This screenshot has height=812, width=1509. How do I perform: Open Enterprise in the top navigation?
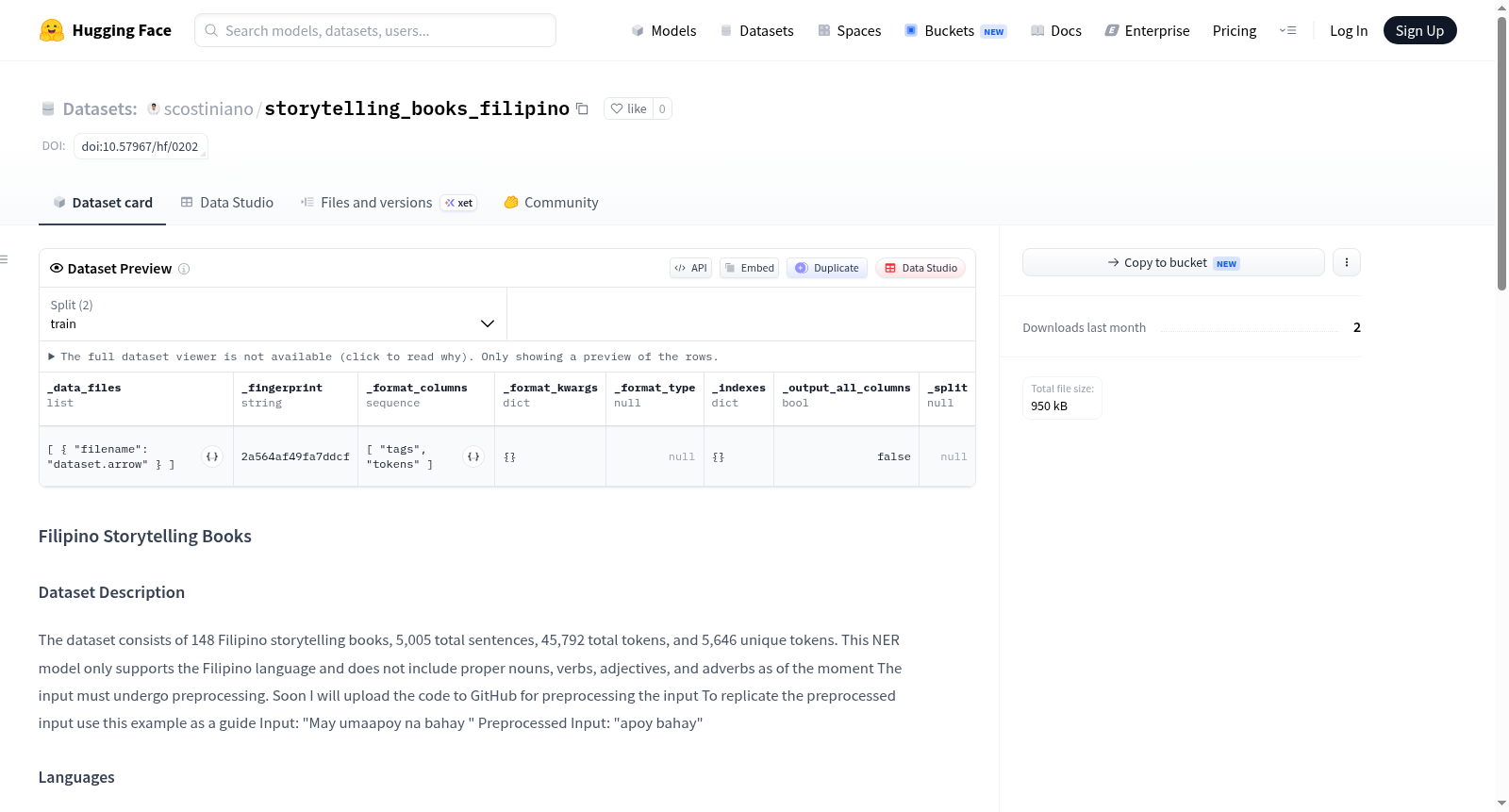[1147, 30]
